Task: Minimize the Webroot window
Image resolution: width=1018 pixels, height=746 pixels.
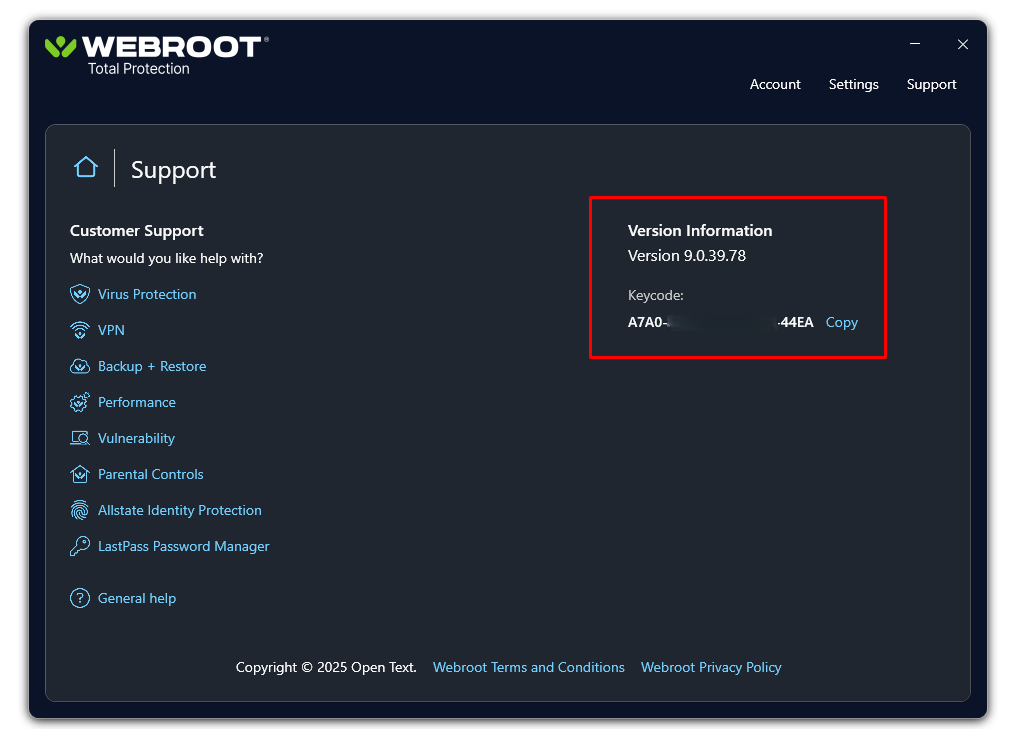Action: point(915,44)
